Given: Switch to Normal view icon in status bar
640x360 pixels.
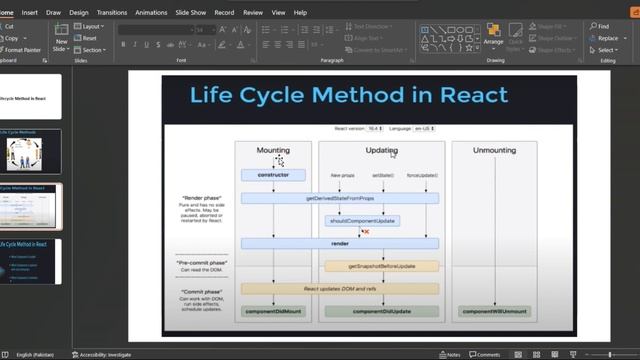Looking at the screenshot, I should pyautogui.click(x=518, y=355).
